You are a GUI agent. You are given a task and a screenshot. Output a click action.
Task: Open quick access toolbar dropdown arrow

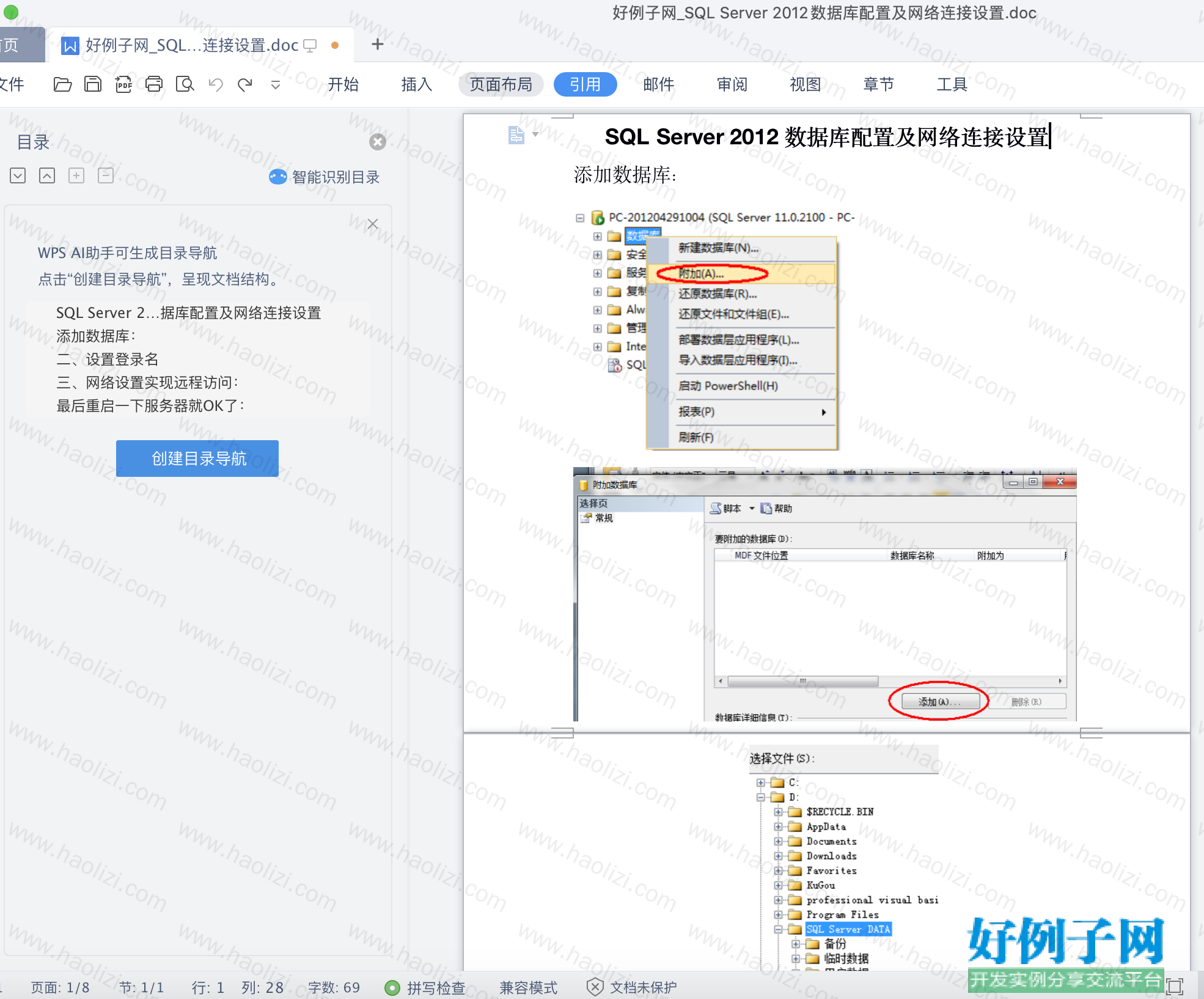[x=276, y=85]
